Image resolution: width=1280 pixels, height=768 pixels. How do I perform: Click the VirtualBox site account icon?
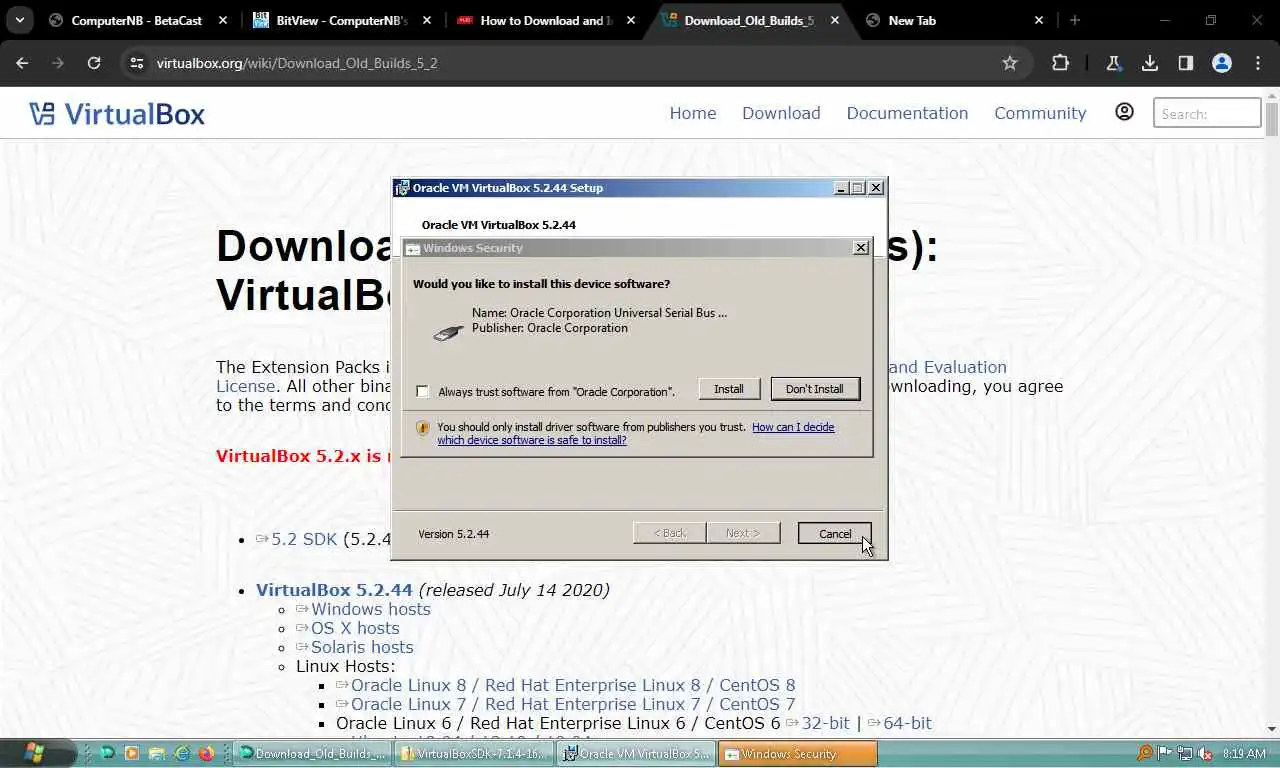pyautogui.click(x=1124, y=112)
